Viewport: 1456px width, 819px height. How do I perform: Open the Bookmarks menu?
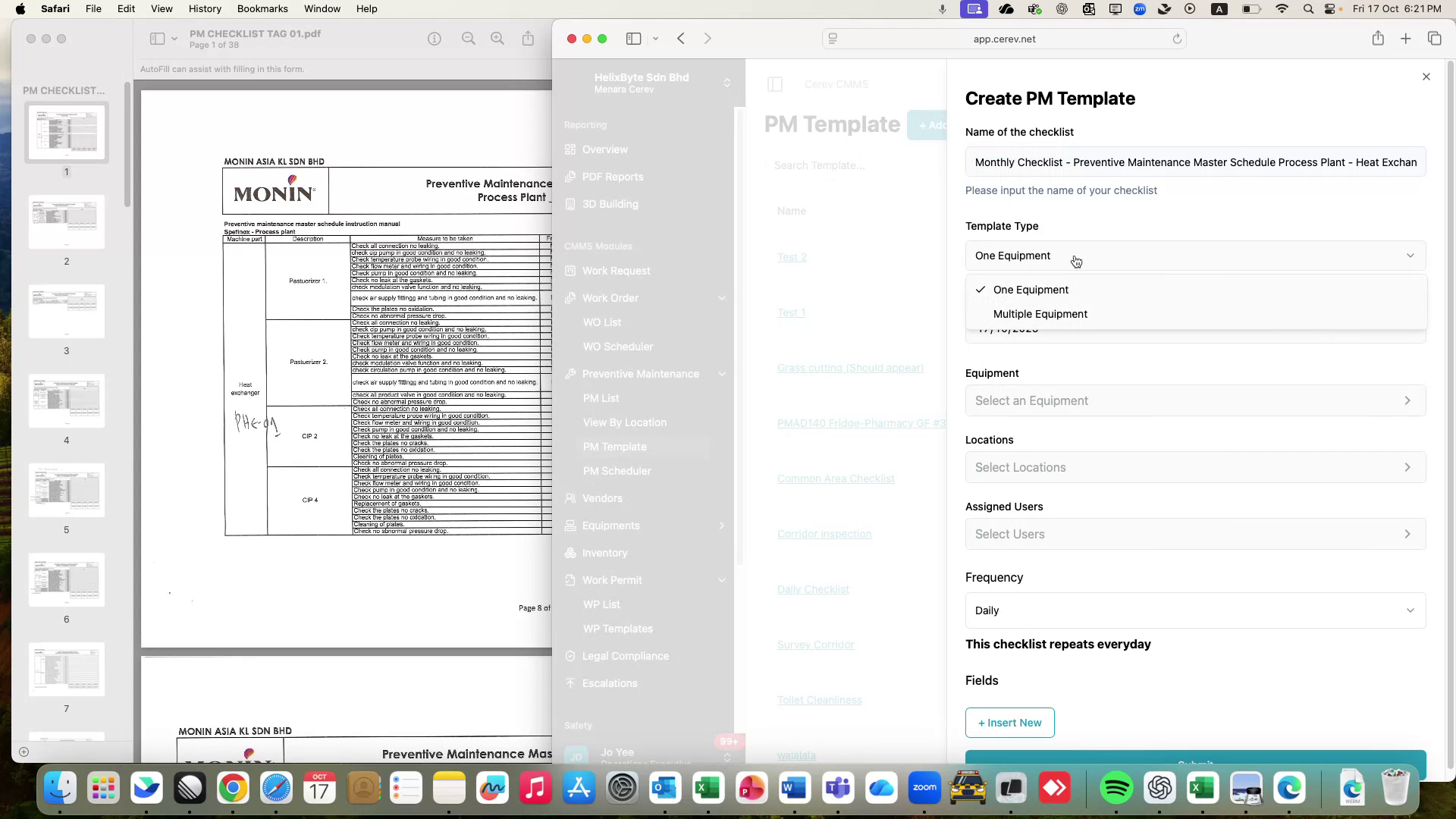262,8
